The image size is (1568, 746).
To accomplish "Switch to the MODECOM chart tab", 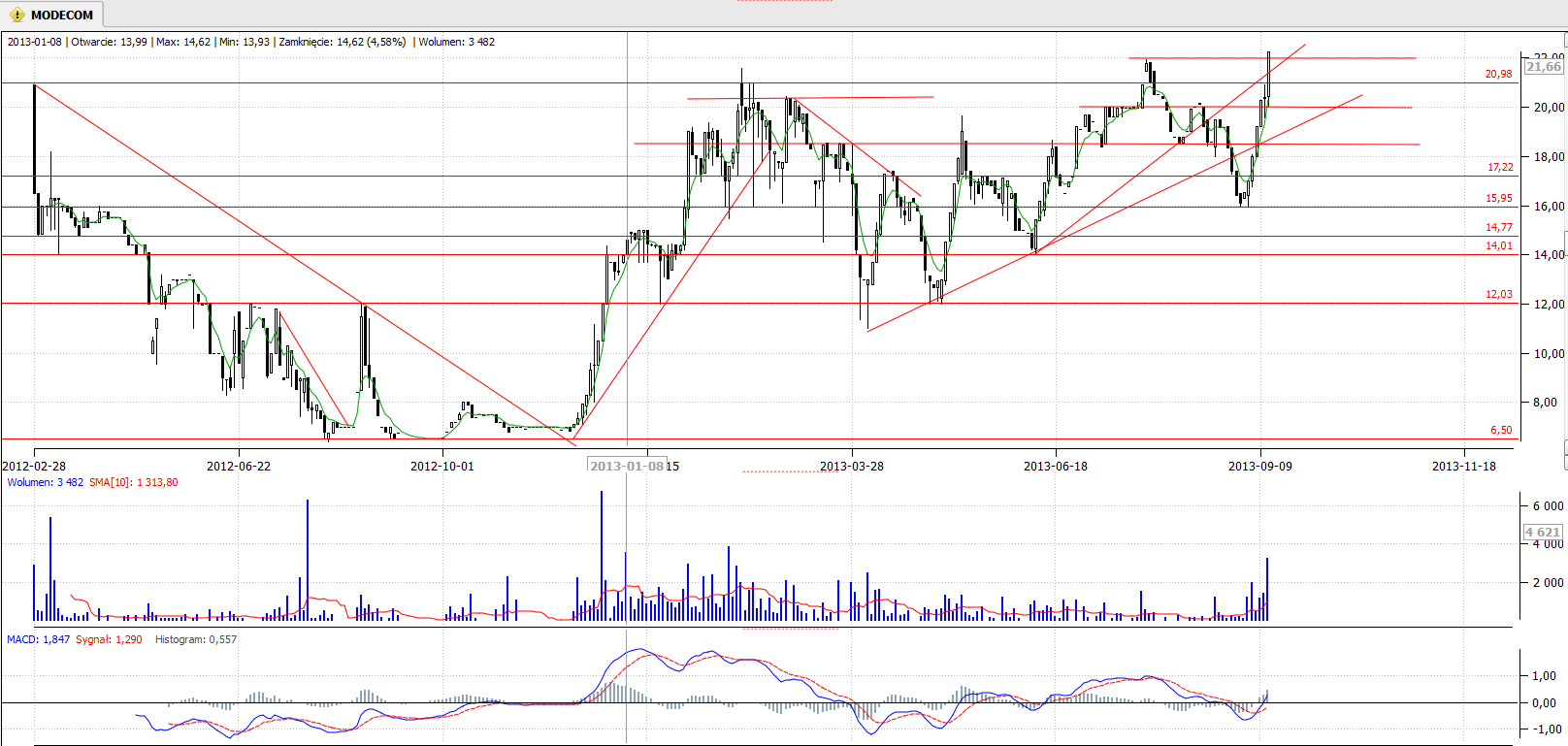I will (x=61, y=15).
